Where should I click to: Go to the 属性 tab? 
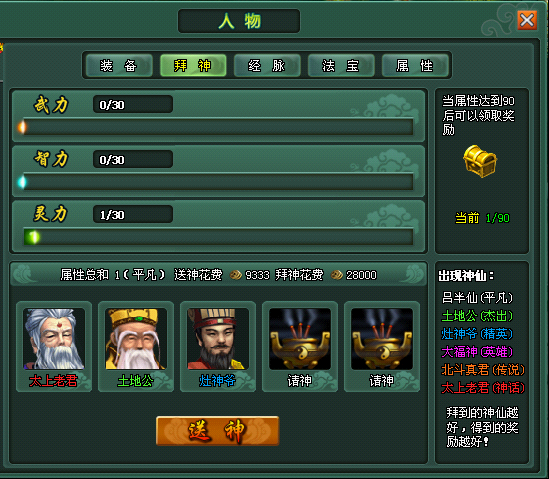415,65
